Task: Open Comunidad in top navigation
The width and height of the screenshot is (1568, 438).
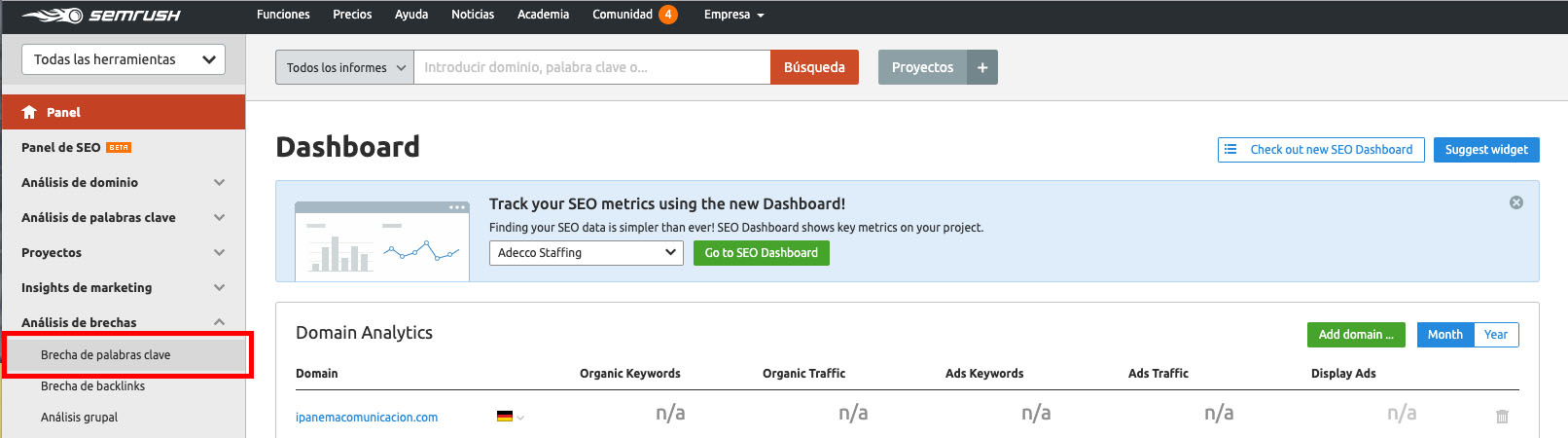Action: pos(623,15)
